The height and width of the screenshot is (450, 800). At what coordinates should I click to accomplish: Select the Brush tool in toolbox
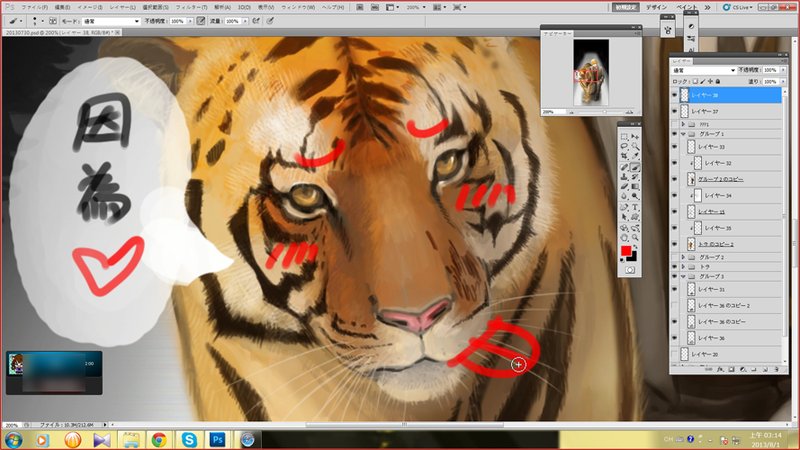tap(635, 167)
